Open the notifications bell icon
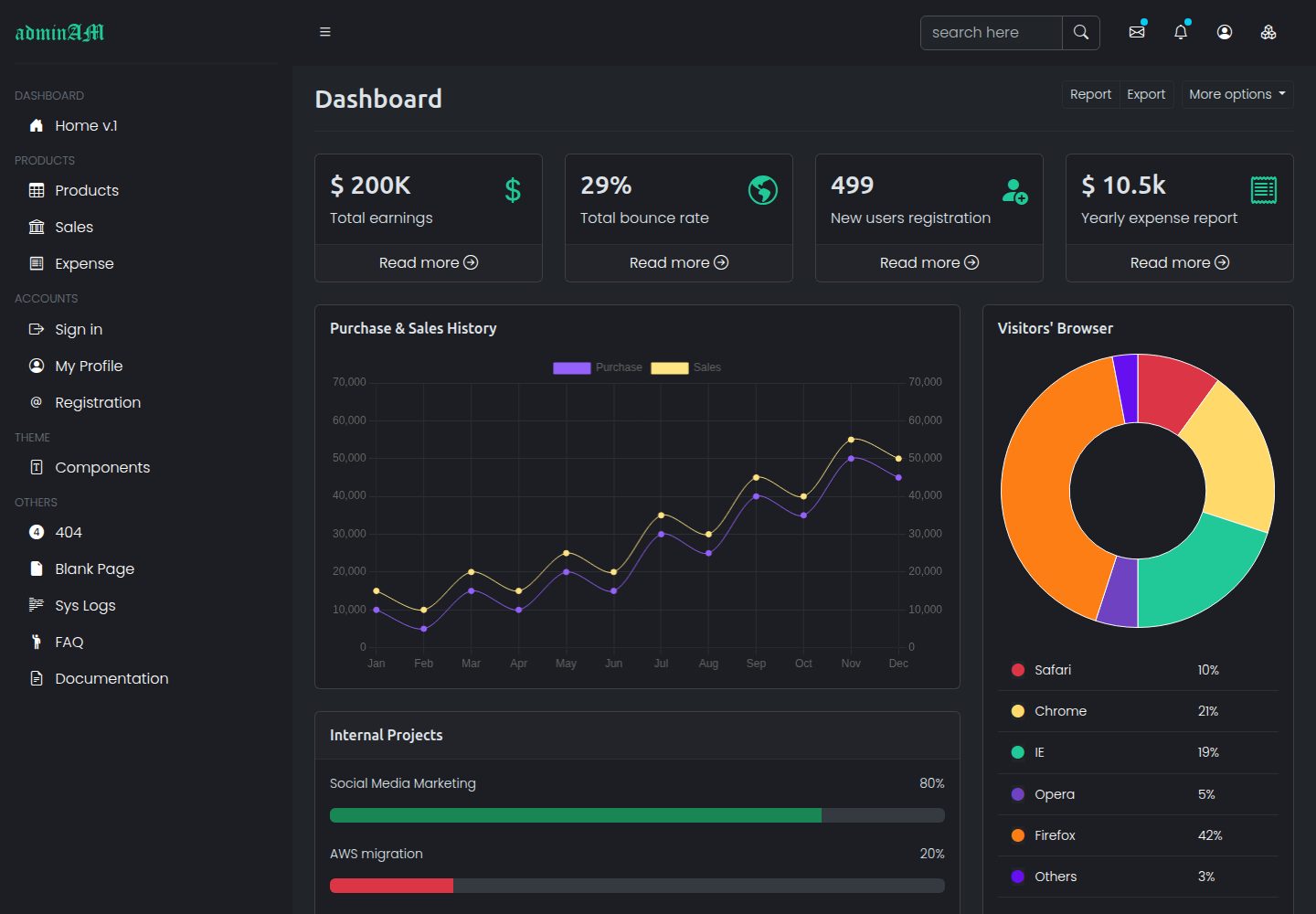Image resolution: width=1316 pixels, height=914 pixels. (1181, 32)
